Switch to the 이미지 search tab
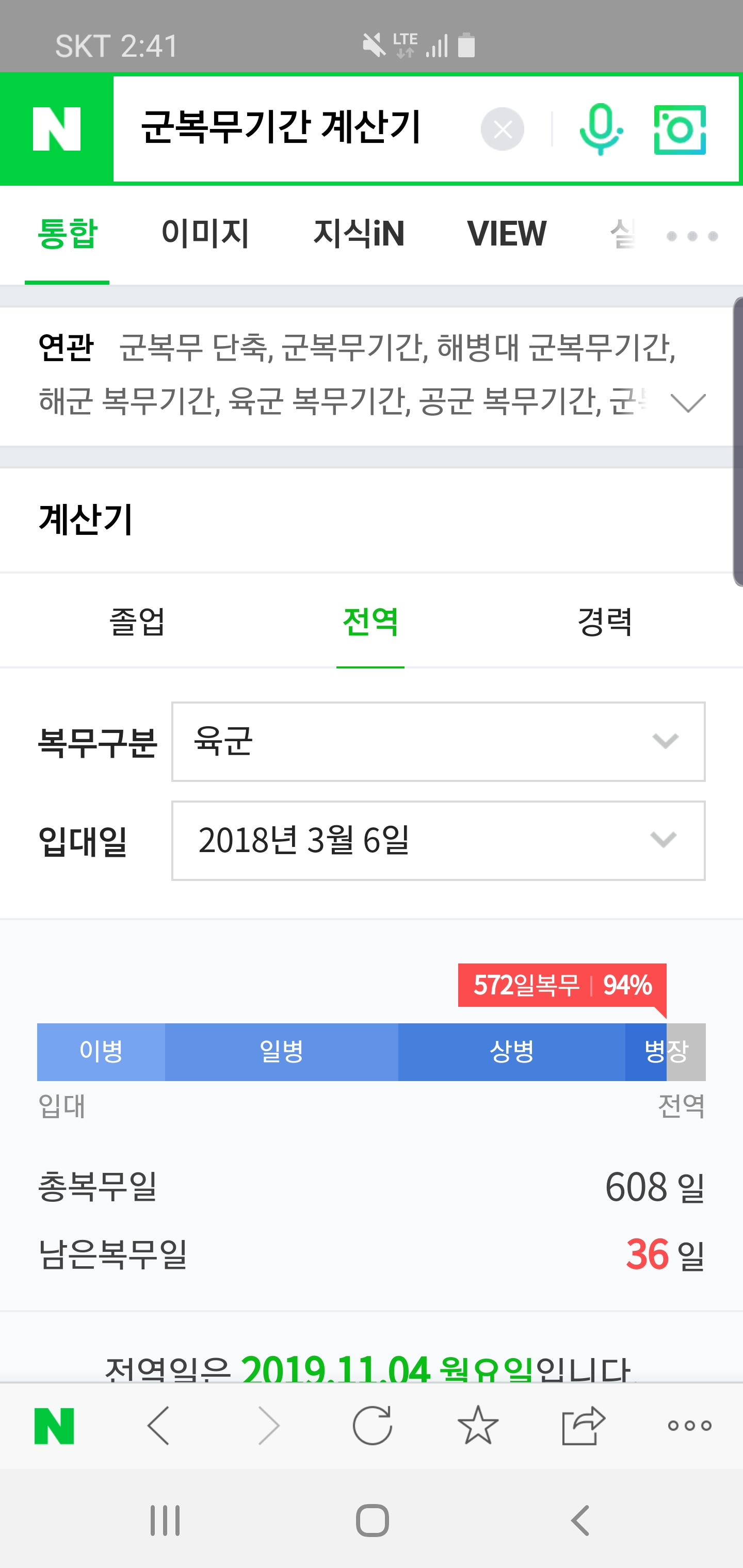Viewport: 743px width, 1568px height. pos(205,234)
